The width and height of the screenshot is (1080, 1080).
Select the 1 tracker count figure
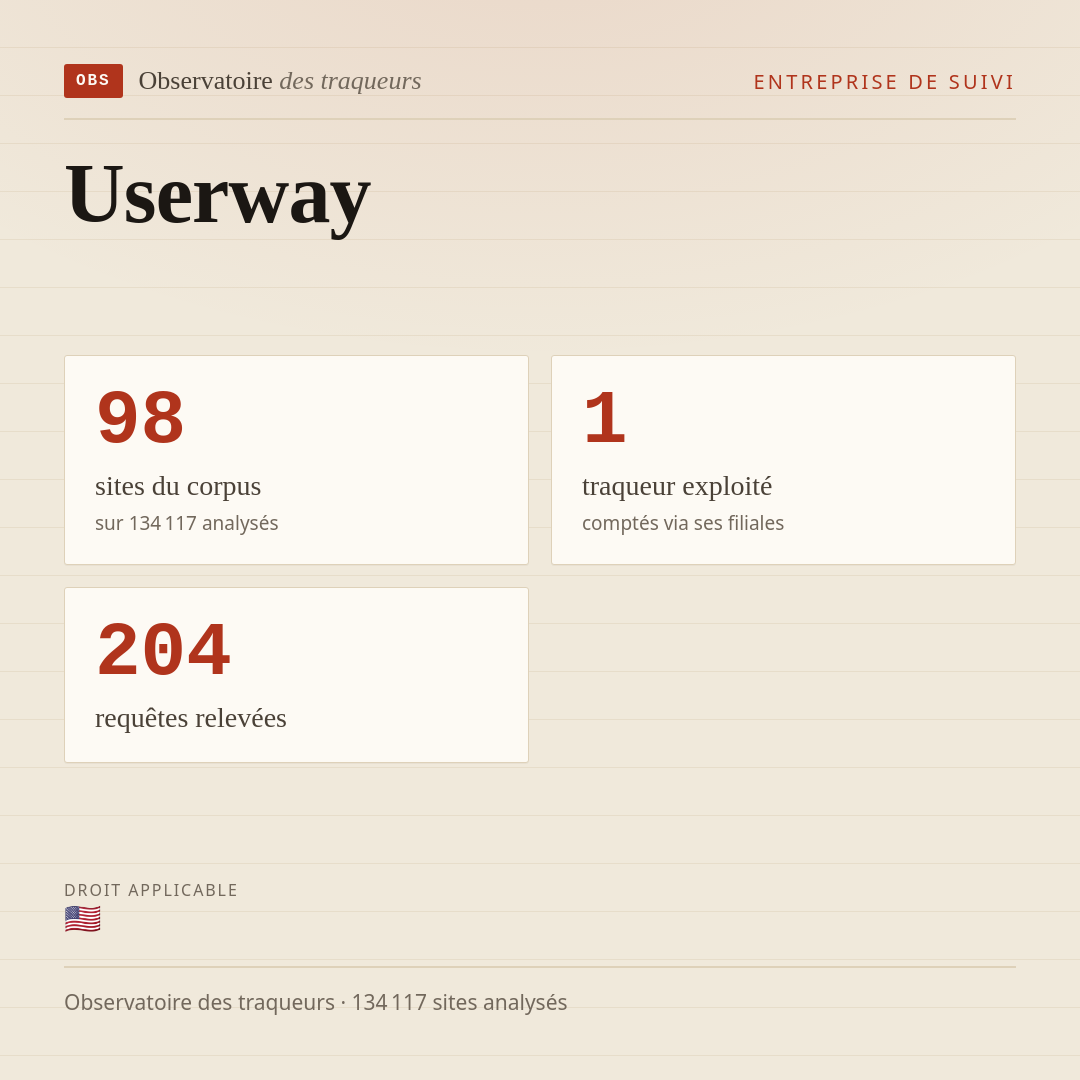(x=605, y=419)
